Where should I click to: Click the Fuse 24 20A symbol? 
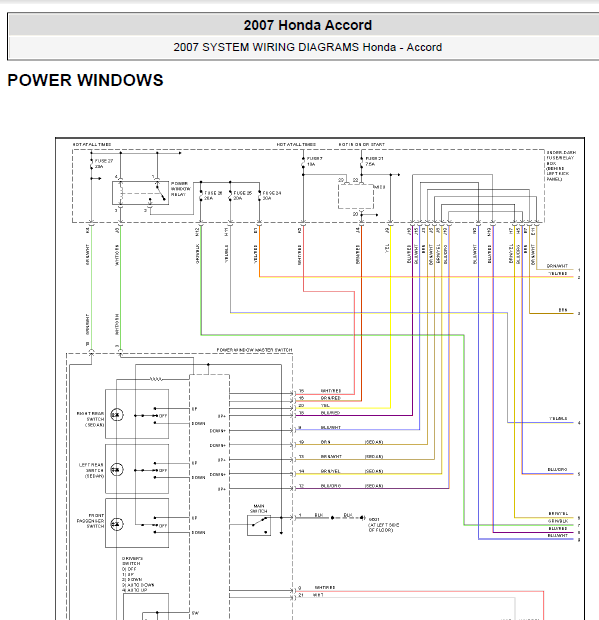coord(259,196)
